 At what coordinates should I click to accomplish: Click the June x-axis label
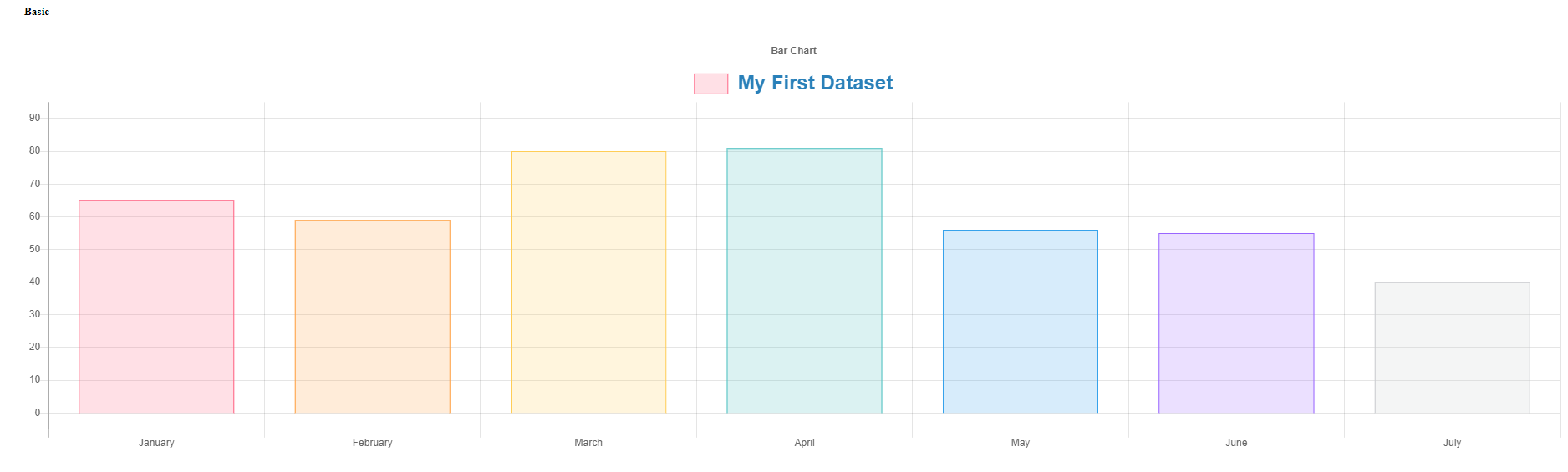point(1236,443)
